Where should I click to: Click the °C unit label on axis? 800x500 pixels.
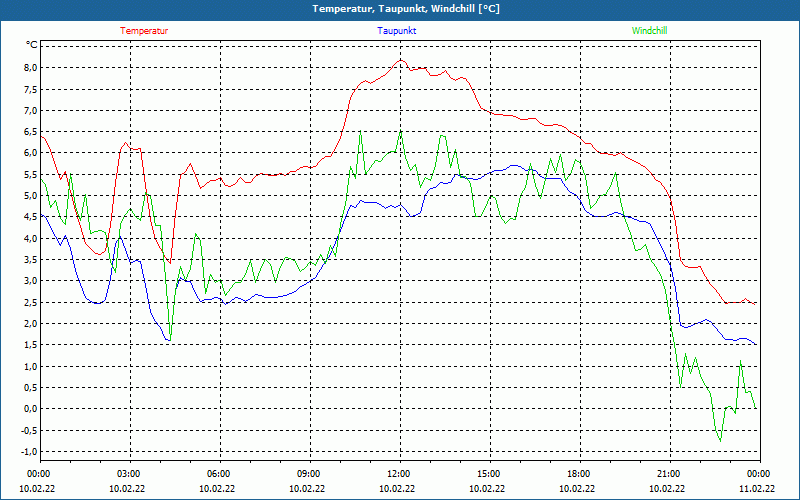pyautogui.click(x=31, y=45)
